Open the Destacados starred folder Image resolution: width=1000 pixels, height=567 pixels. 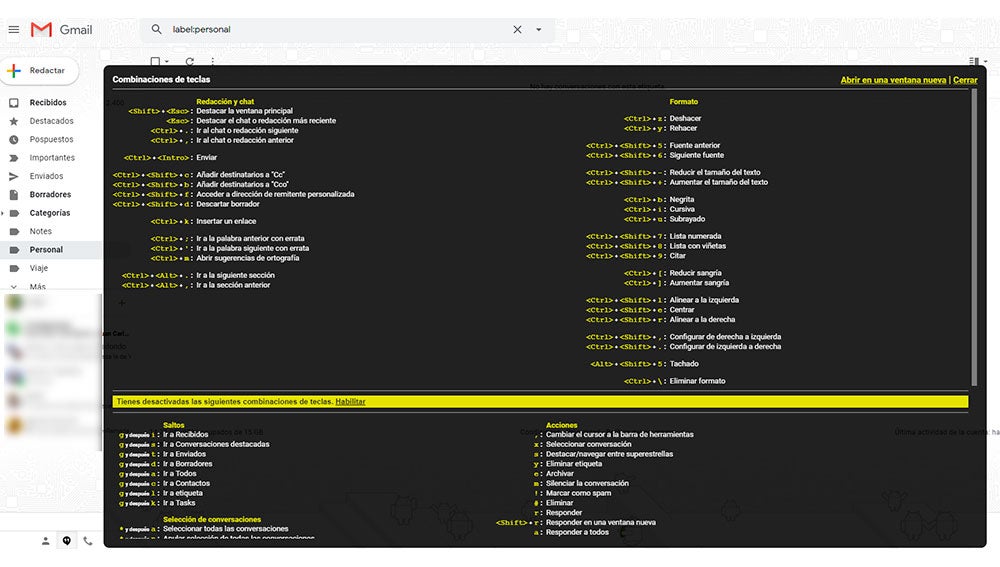click(x=51, y=121)
